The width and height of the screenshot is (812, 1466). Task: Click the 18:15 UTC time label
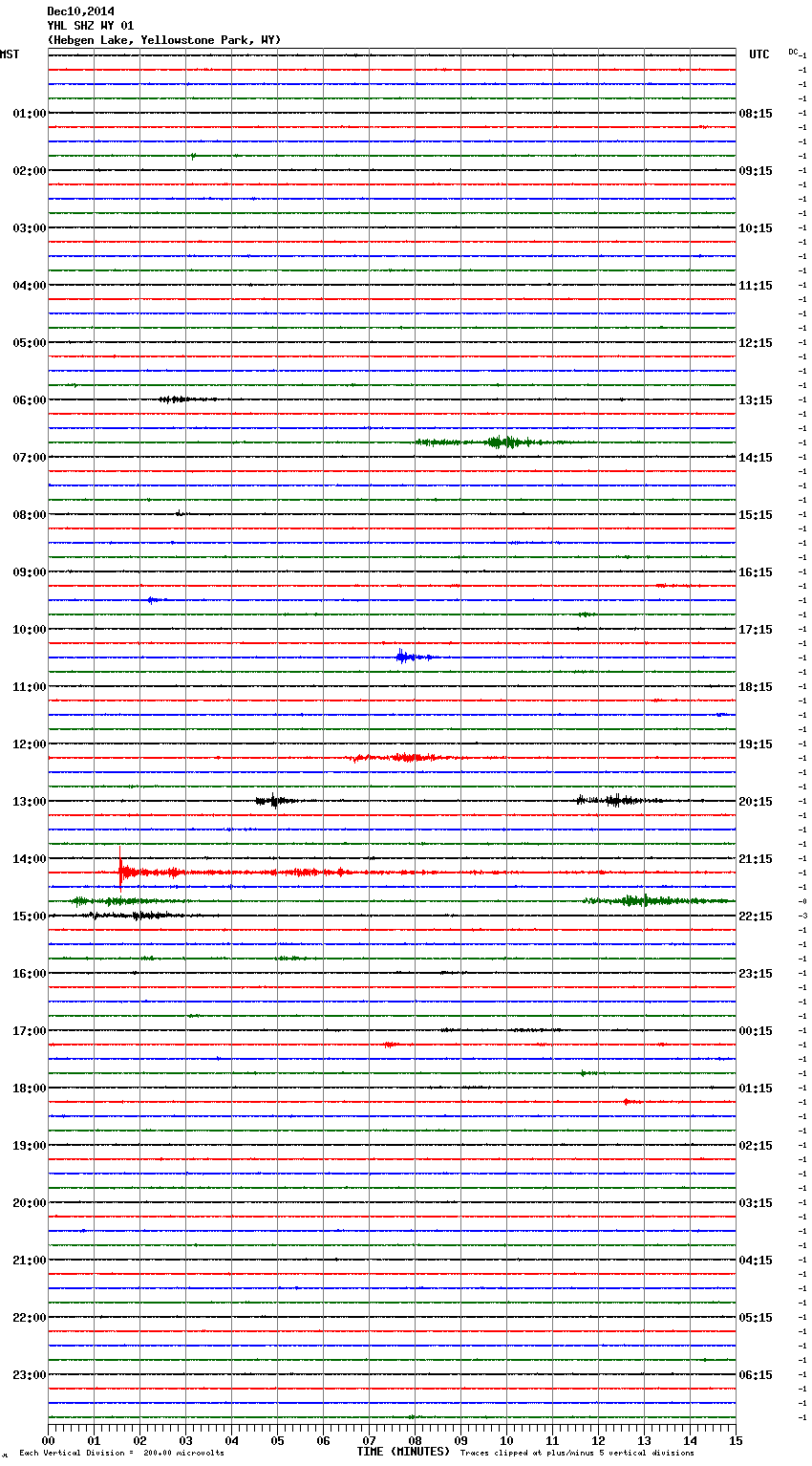click(x=756, y=687)
